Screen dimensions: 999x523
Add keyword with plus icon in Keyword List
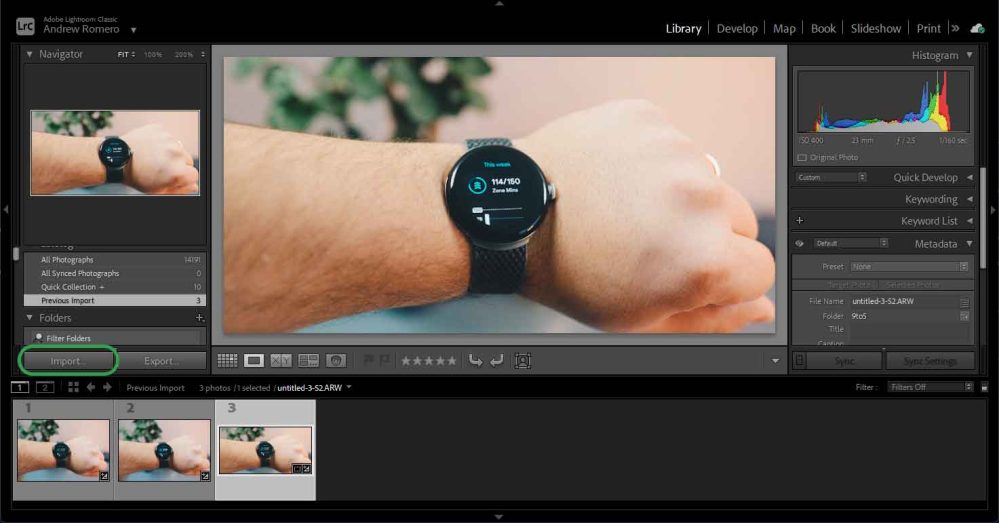[x=799, y=221]
